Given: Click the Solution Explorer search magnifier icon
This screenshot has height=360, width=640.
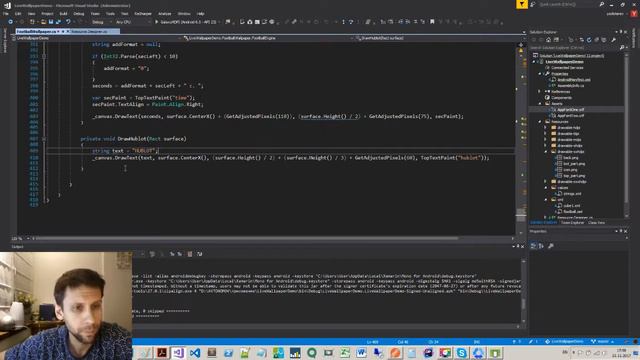Looking at the screenshot, I should point(622,47).
